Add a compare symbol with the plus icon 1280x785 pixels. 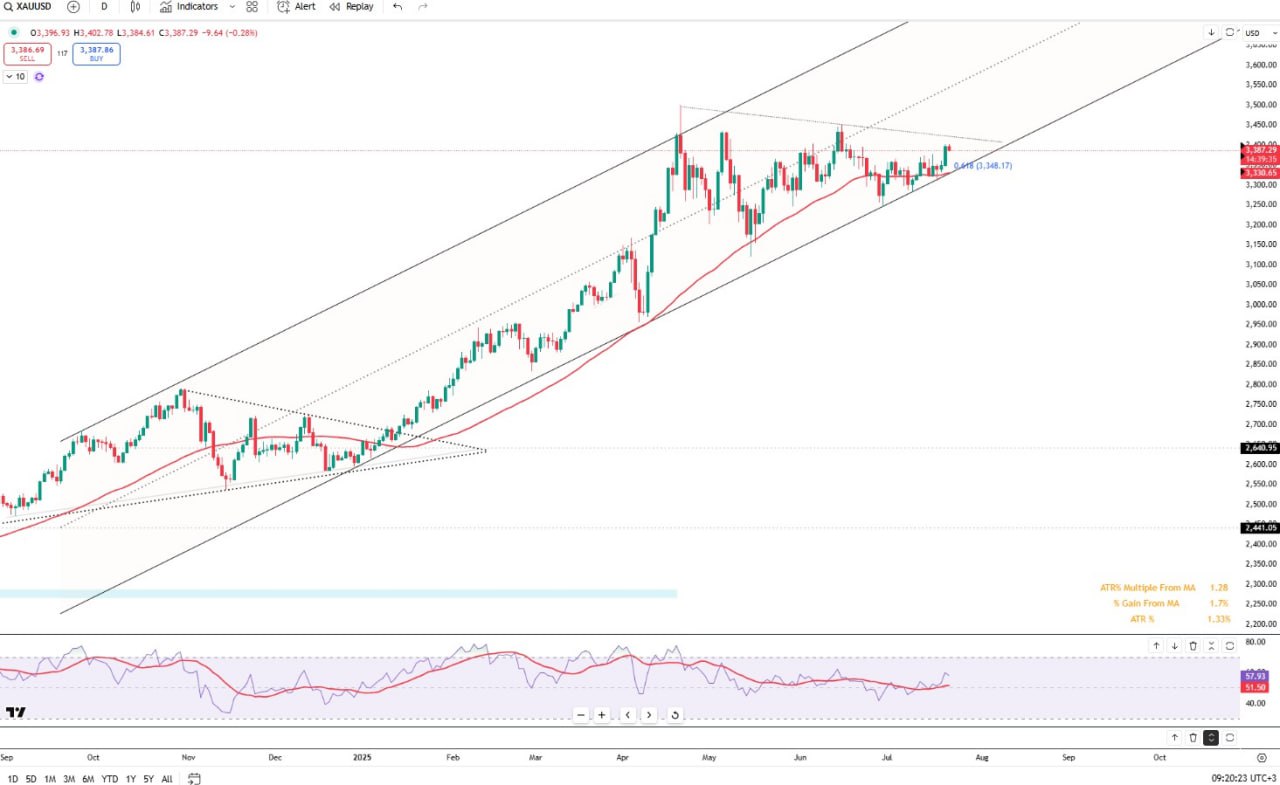pos(73,6)
